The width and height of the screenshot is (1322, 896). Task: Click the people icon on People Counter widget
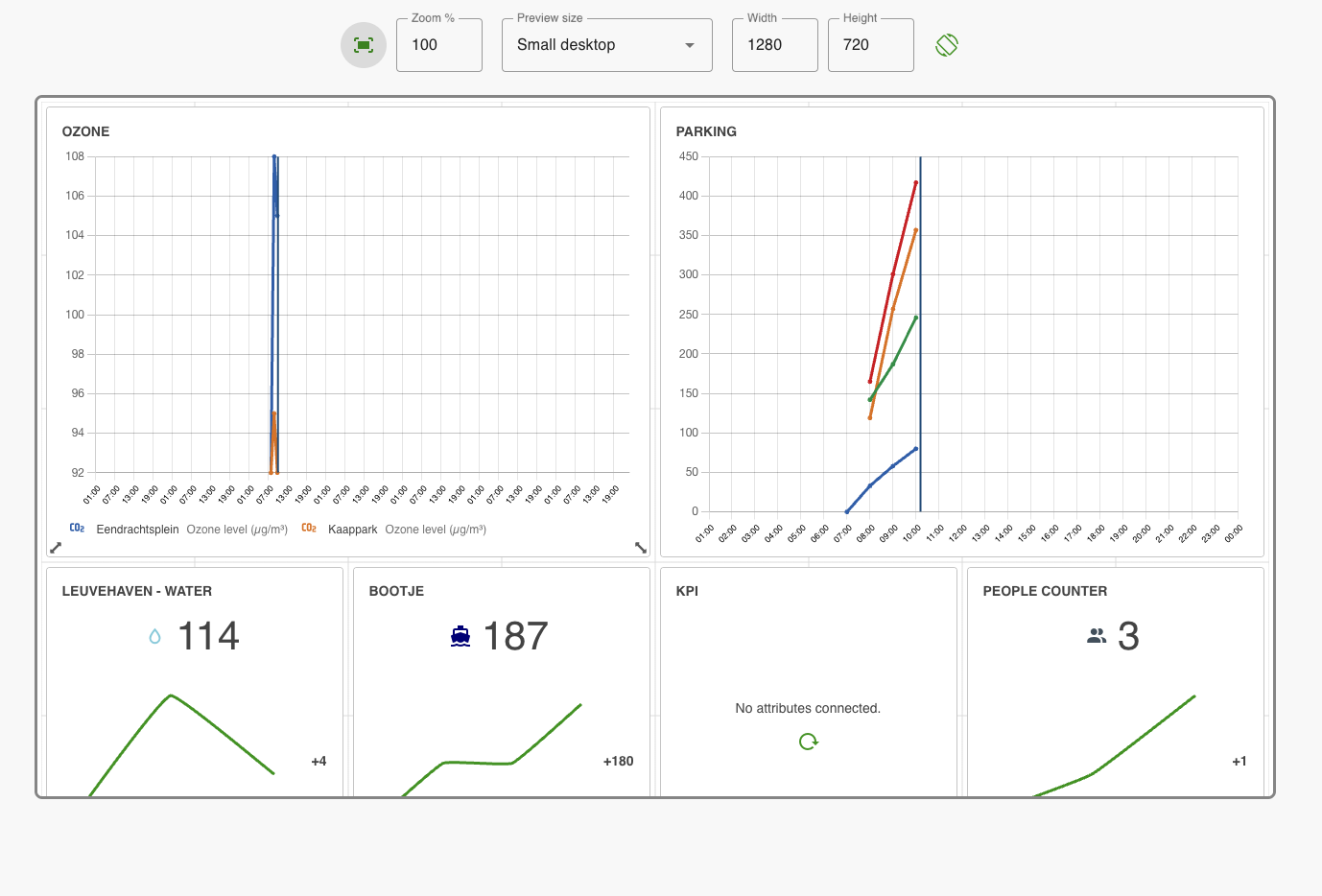coord(1098,635)
